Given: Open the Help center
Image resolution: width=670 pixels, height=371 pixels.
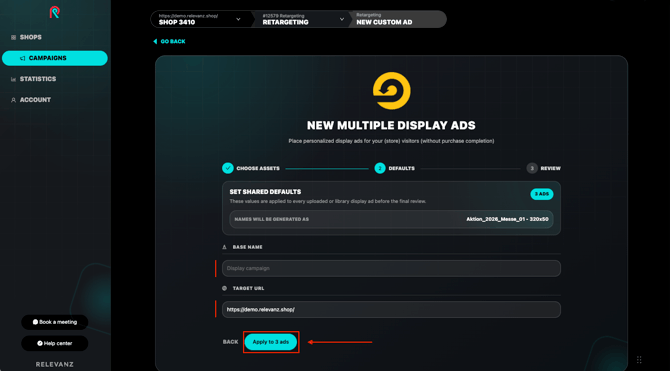Looking at the screenshot, I should (x=55, y=343).
